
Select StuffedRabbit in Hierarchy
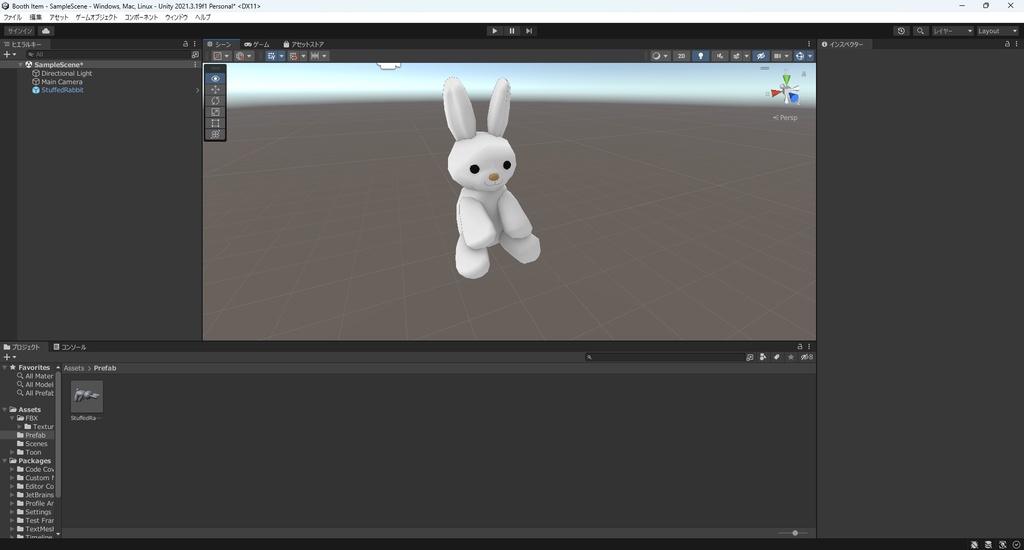[62, 90]
